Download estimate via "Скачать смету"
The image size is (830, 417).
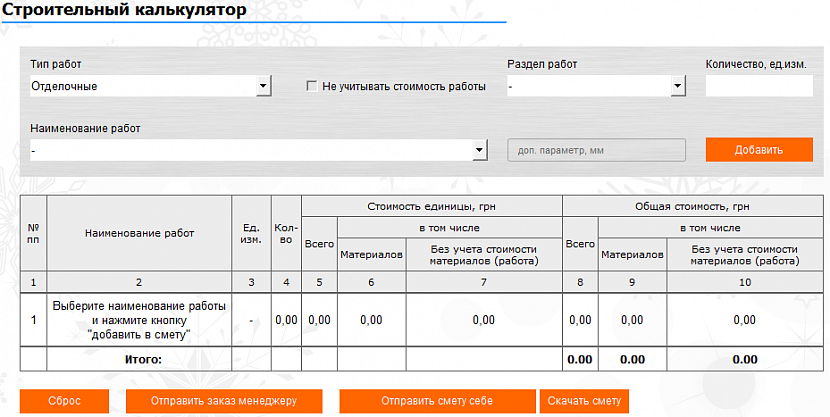coord(585,401)
